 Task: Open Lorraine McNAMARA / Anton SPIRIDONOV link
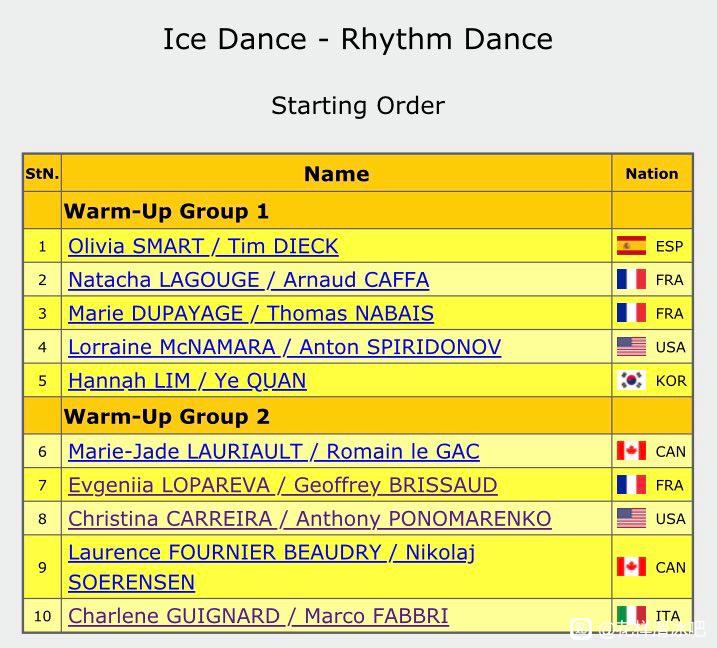pyautogui.click(x=284, y=347)
